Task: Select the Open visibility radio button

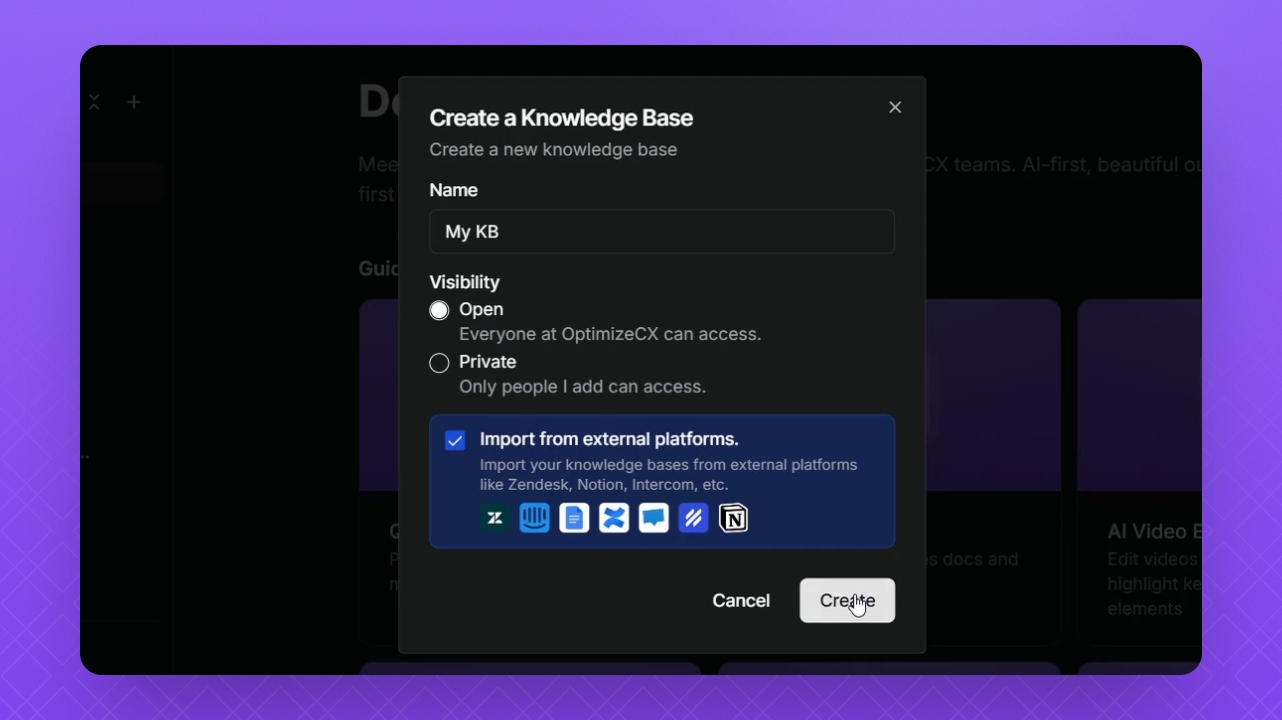Action: (439, 310)
